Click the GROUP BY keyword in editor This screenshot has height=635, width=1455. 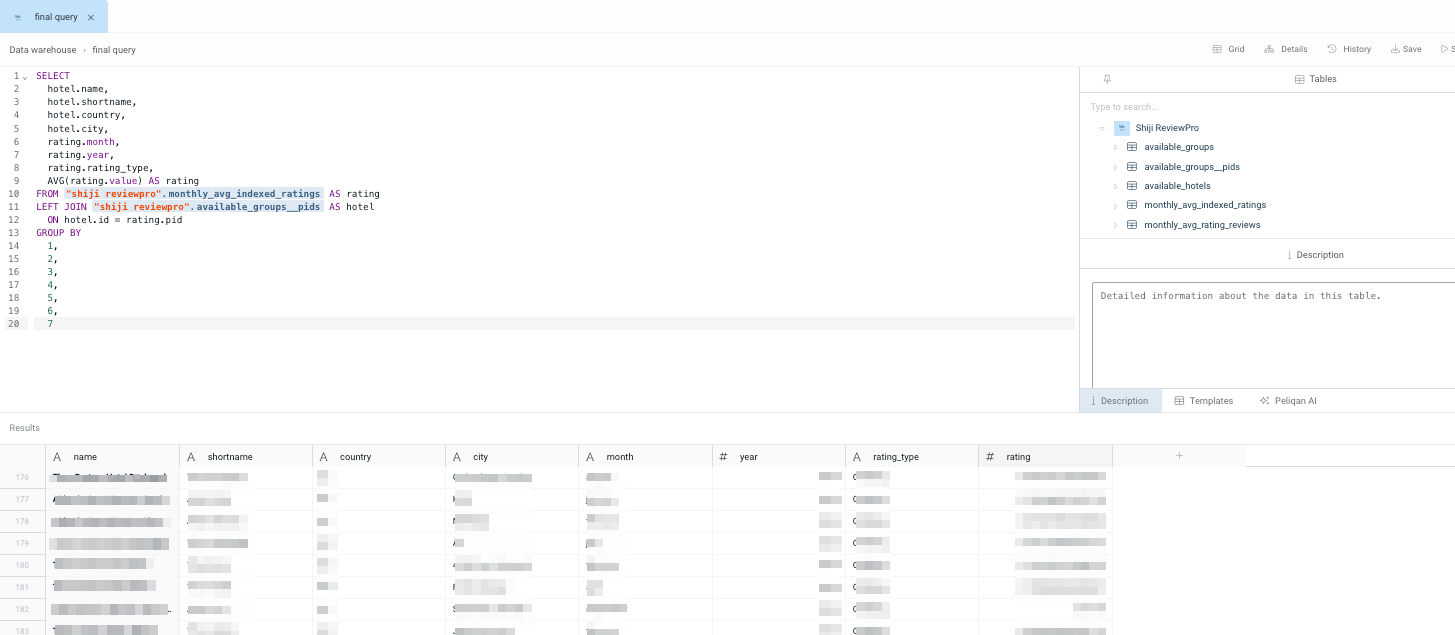(x=58, y=233)
